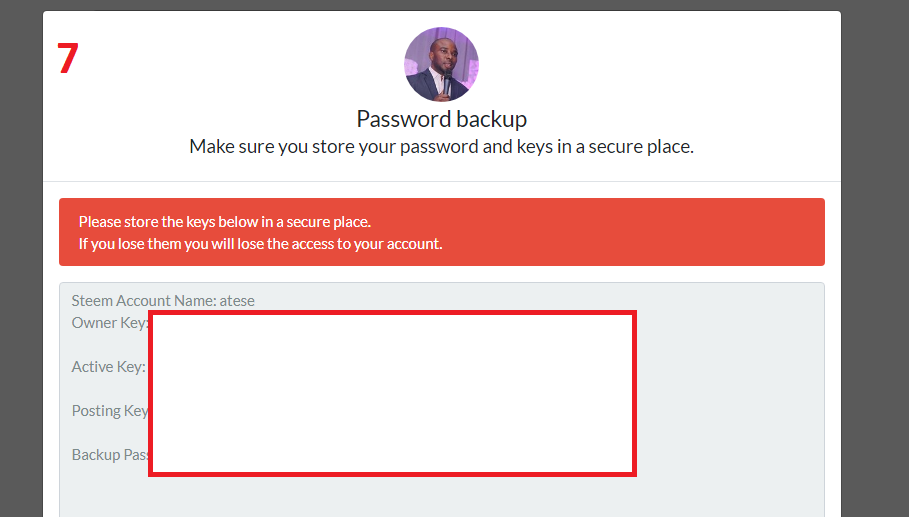Click the red warning alert banner
The width and height of the screenshot is (909, 517).
442,232
